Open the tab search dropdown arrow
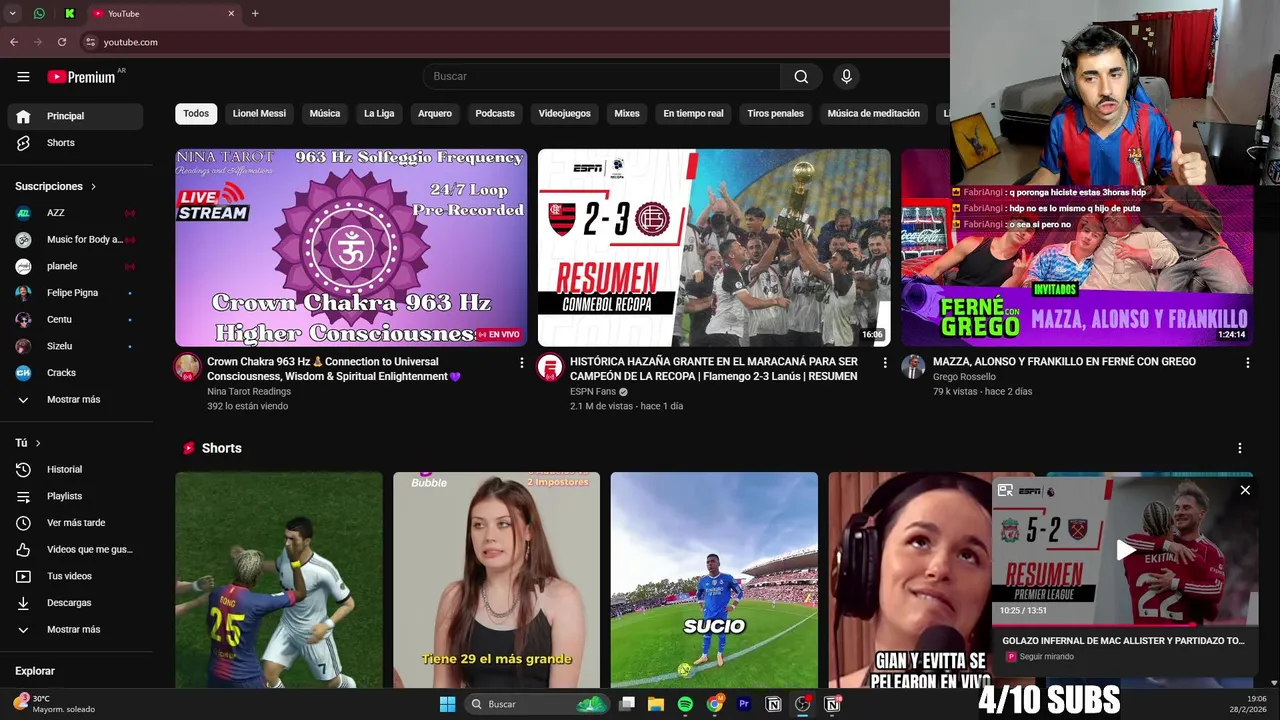The image size is (1280, 720). coord(13,14)
